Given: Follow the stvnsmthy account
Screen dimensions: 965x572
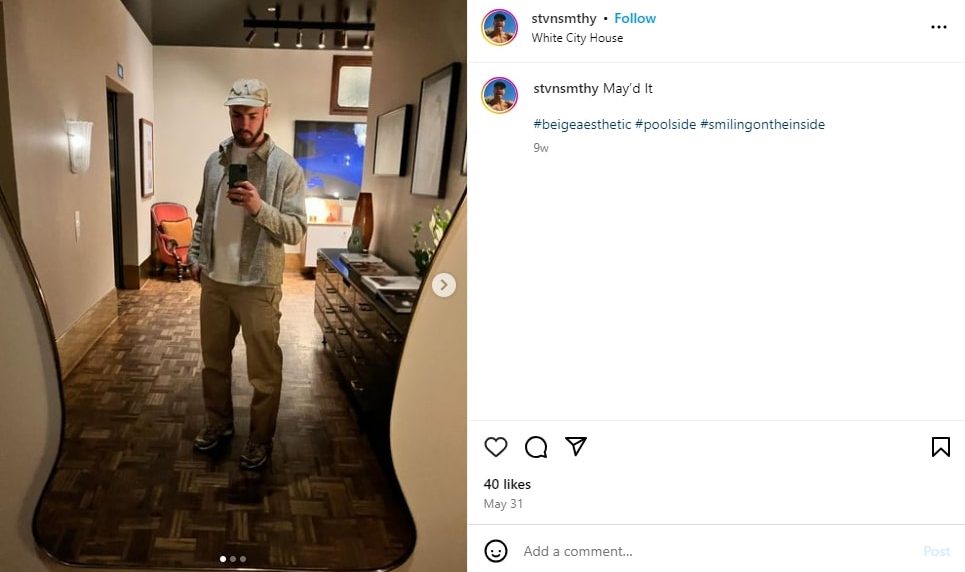Looking at the screenshot, I should [x=635, y=18].
